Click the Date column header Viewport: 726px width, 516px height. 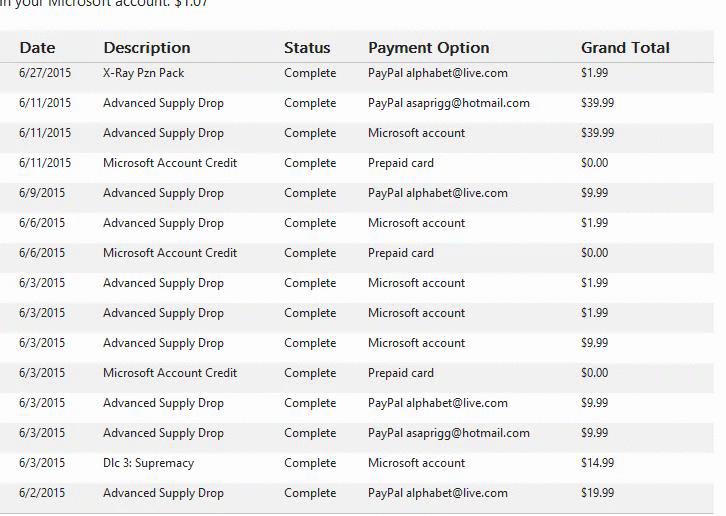pyautogui.click(x=37, y=48)
